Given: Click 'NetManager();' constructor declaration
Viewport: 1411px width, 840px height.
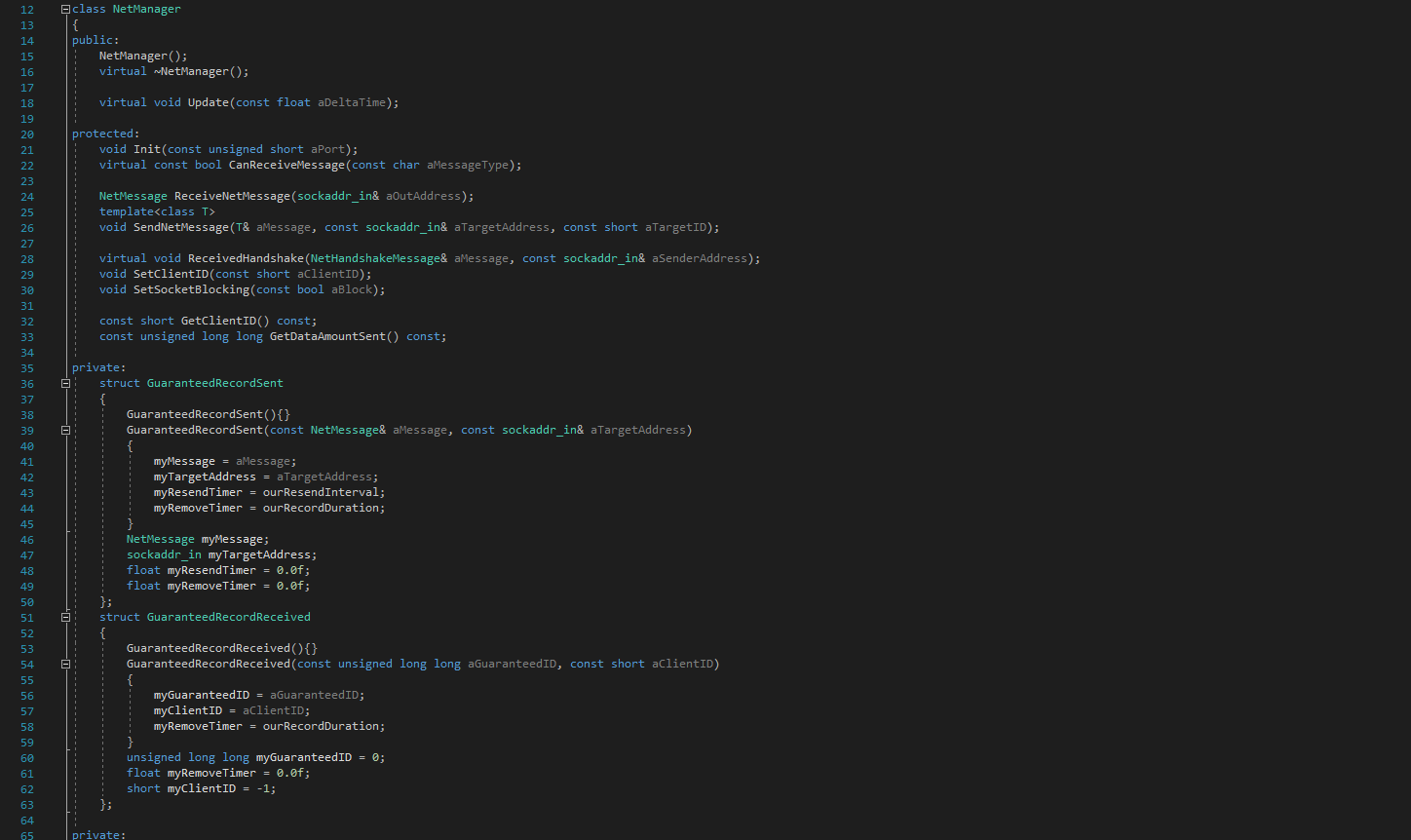Looking at the screenshot, I should 143,56.
